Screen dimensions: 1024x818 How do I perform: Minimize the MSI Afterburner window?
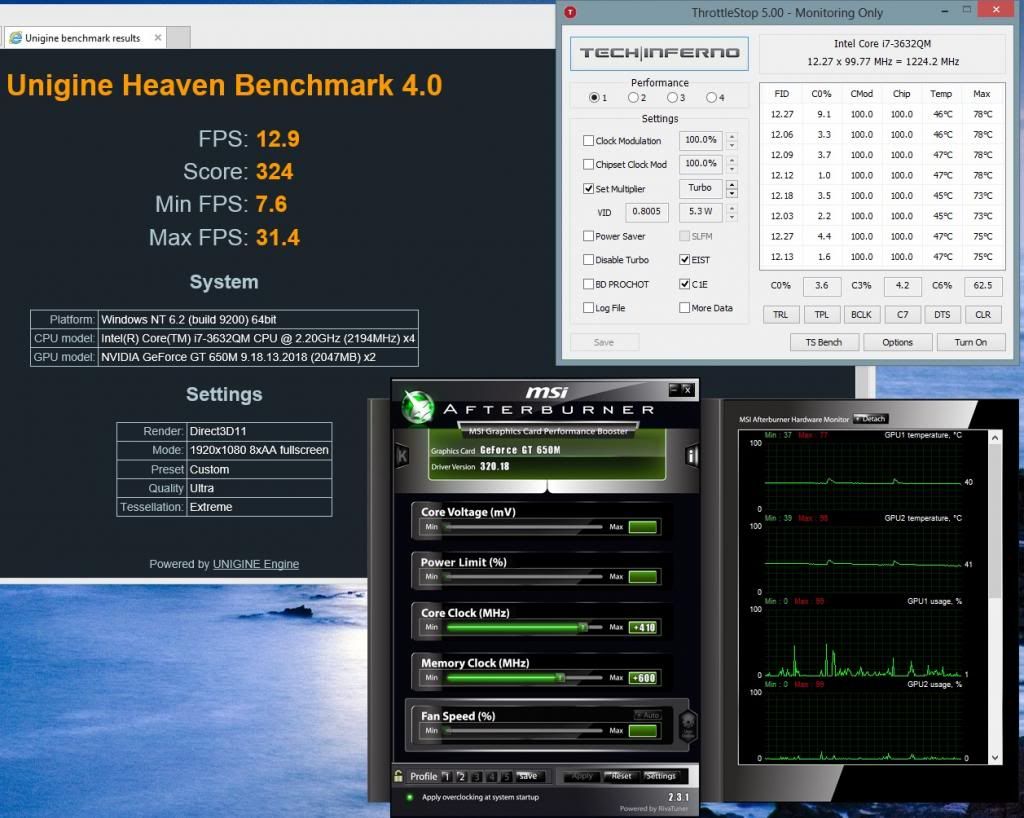coord(674,389)
